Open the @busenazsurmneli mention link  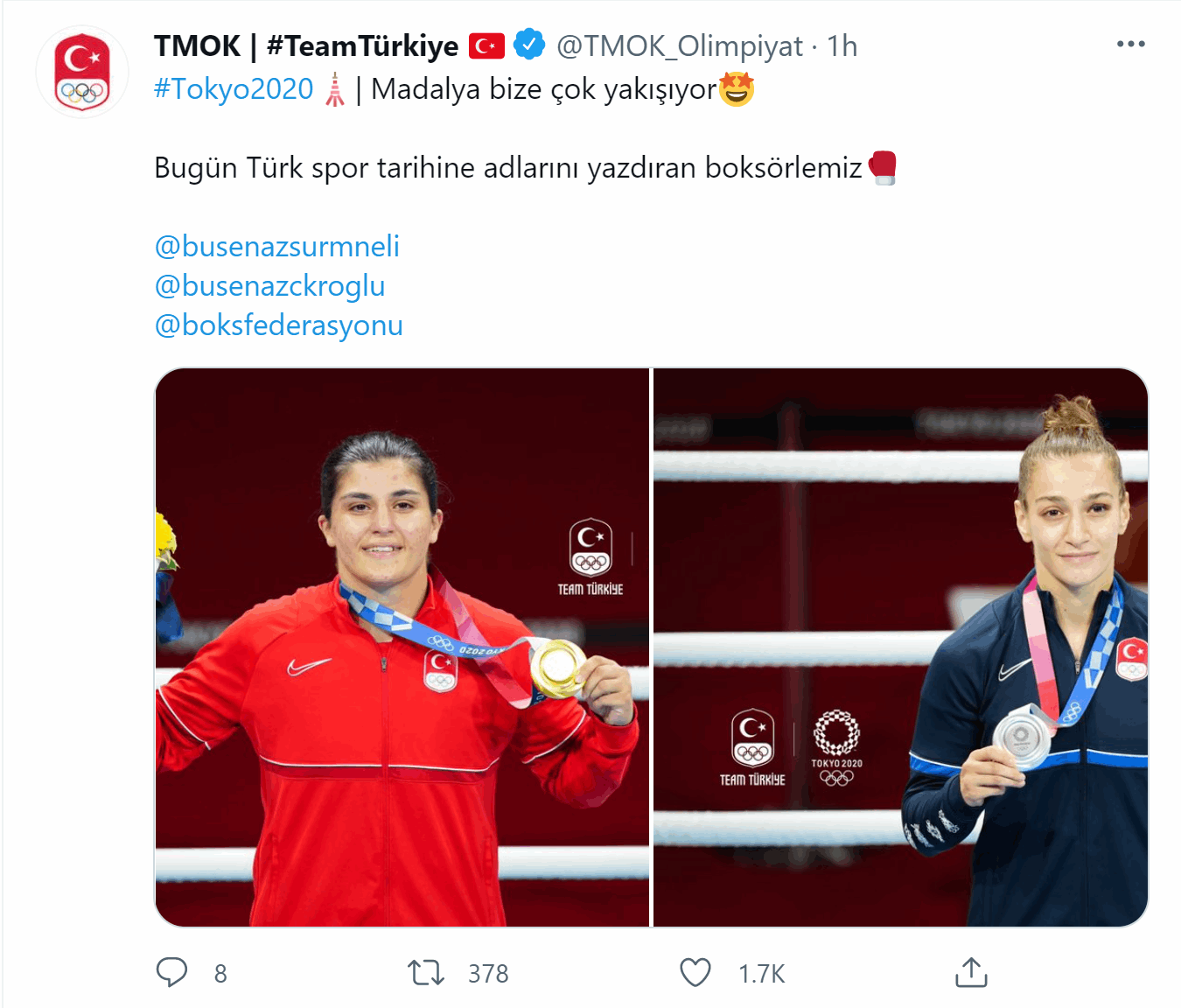(x=276, y=246)
